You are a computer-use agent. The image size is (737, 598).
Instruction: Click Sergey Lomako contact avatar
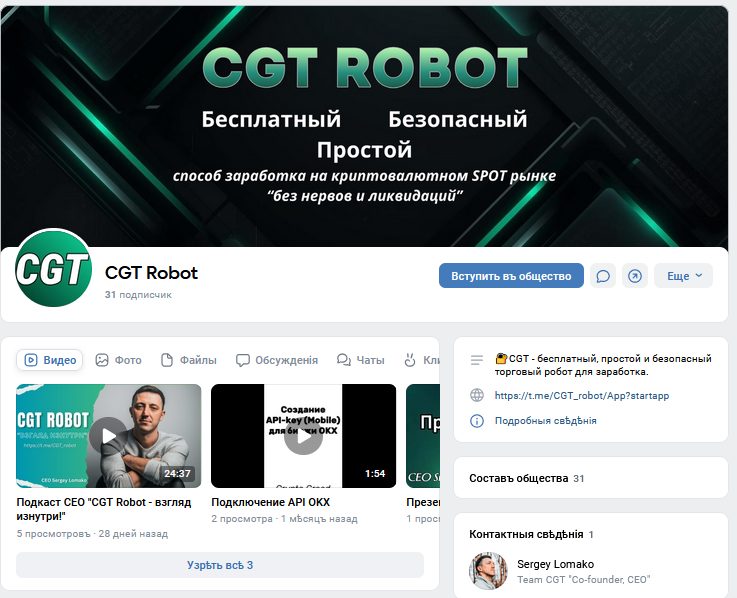point(488,571)
